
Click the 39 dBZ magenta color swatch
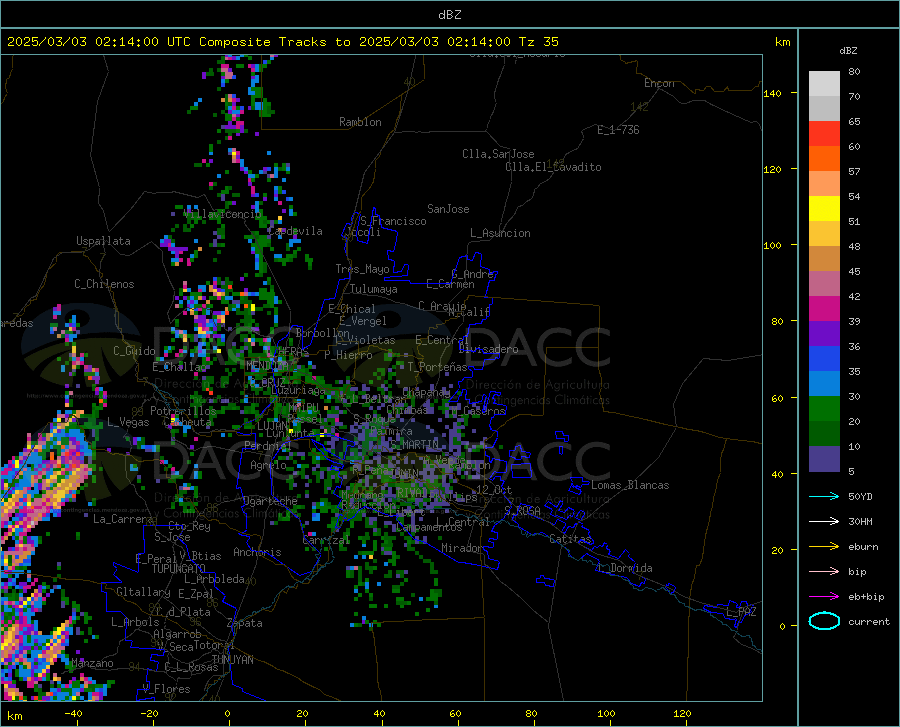tap(824, 309)
